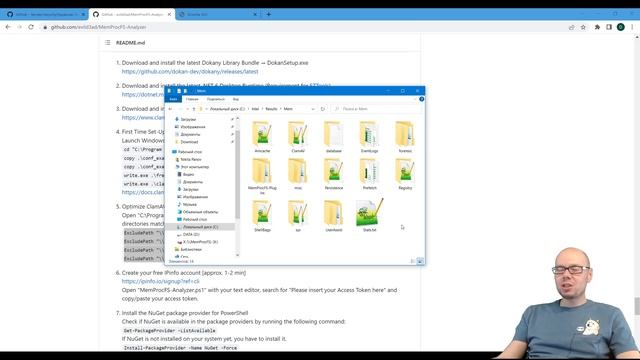Viewport: 640px width, 360px height.
Task: Open the browser extensions puzzle icon
Action: click(597, 27)
